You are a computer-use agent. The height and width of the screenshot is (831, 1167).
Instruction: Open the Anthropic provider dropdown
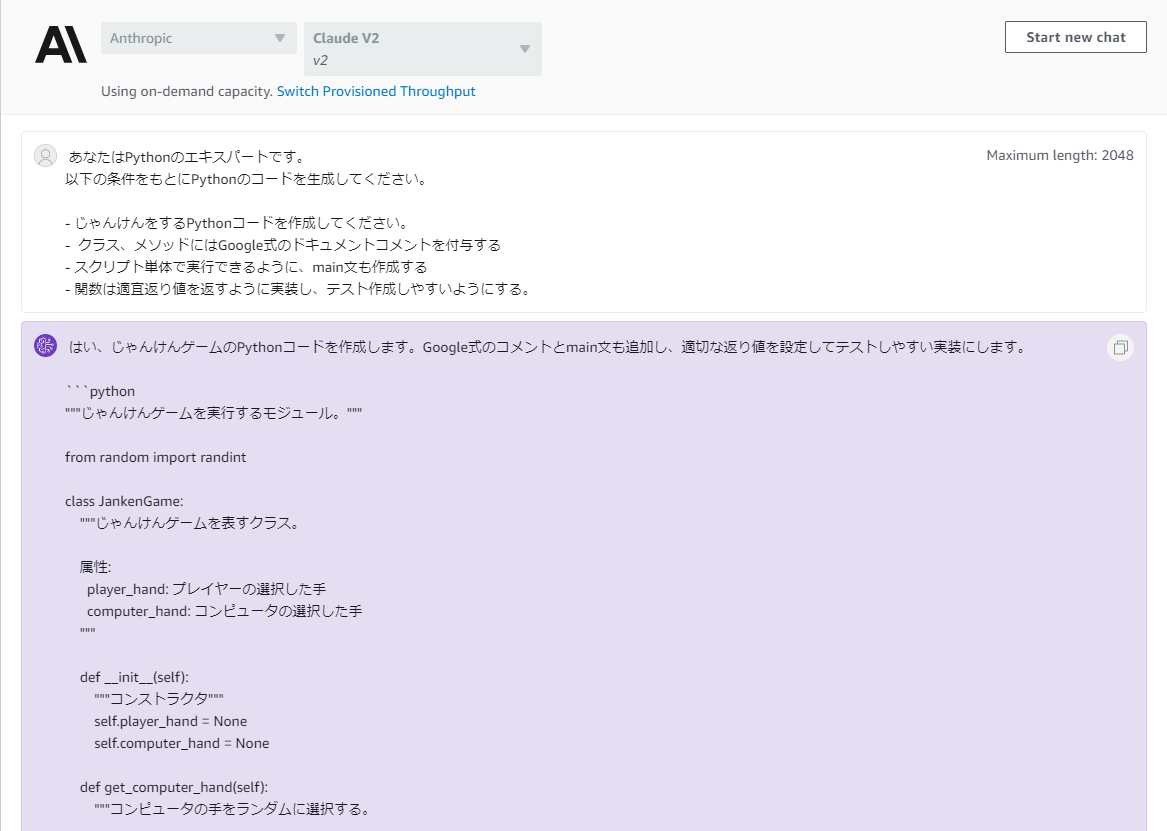[198, 37]
